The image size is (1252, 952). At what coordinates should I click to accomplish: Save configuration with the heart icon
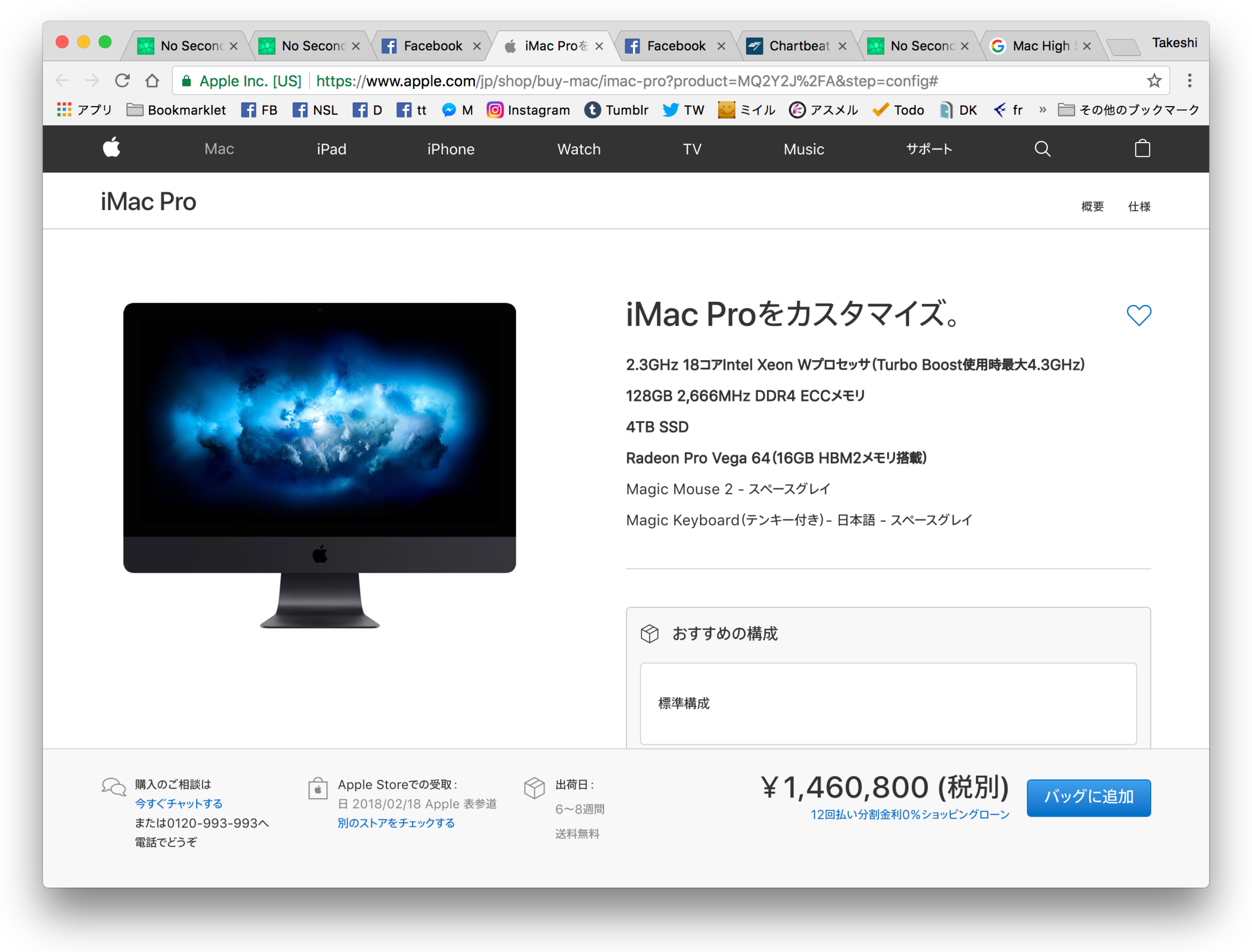click(1139, 315)
